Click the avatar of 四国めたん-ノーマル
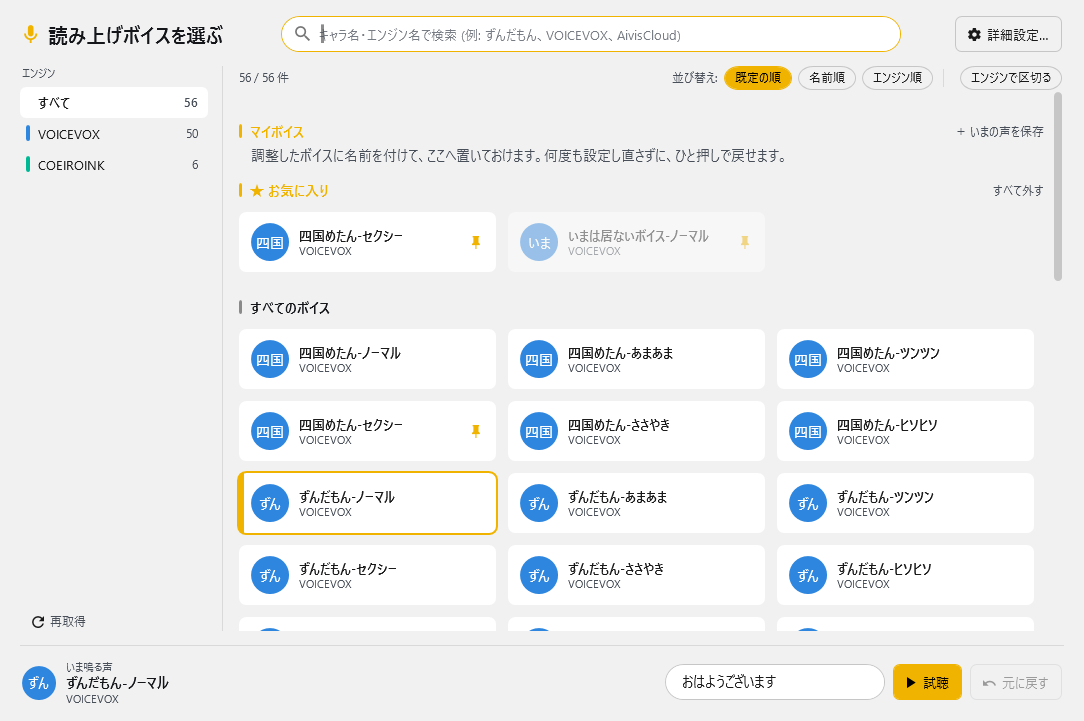The height and width of the screenshot is (721, 1084). coord(270,359)
